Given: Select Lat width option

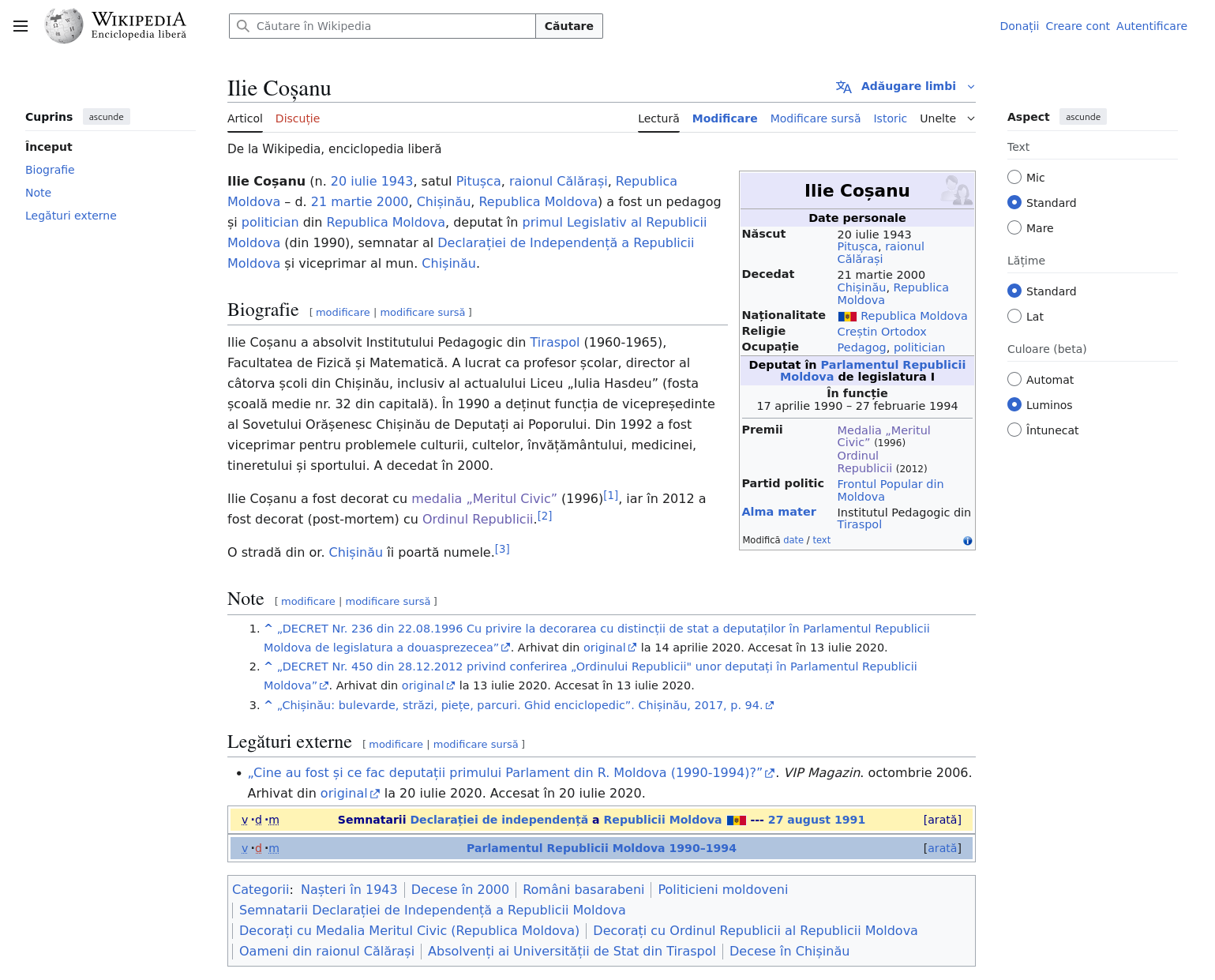Looking at the screenshot, I should pos(1014,317).
